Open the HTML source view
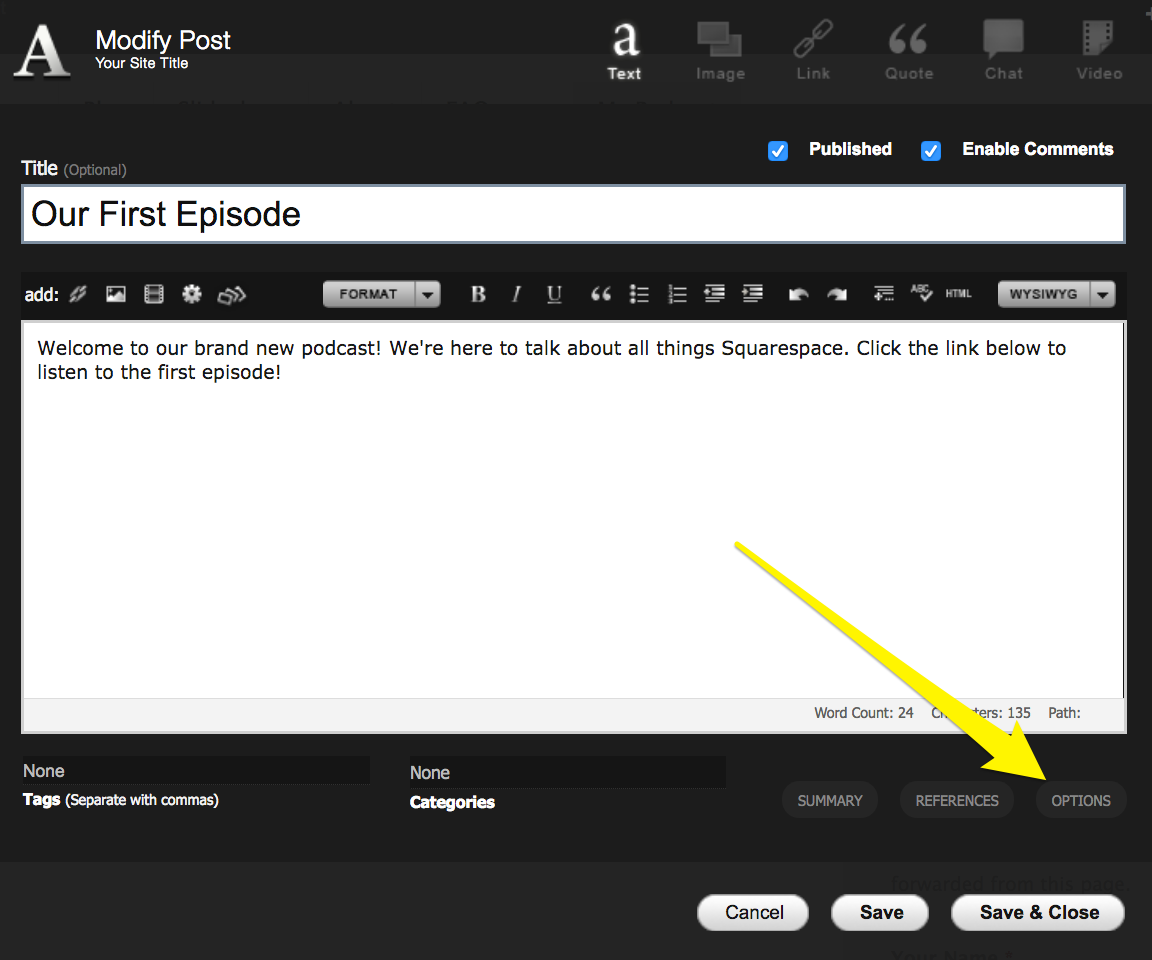 958,294
